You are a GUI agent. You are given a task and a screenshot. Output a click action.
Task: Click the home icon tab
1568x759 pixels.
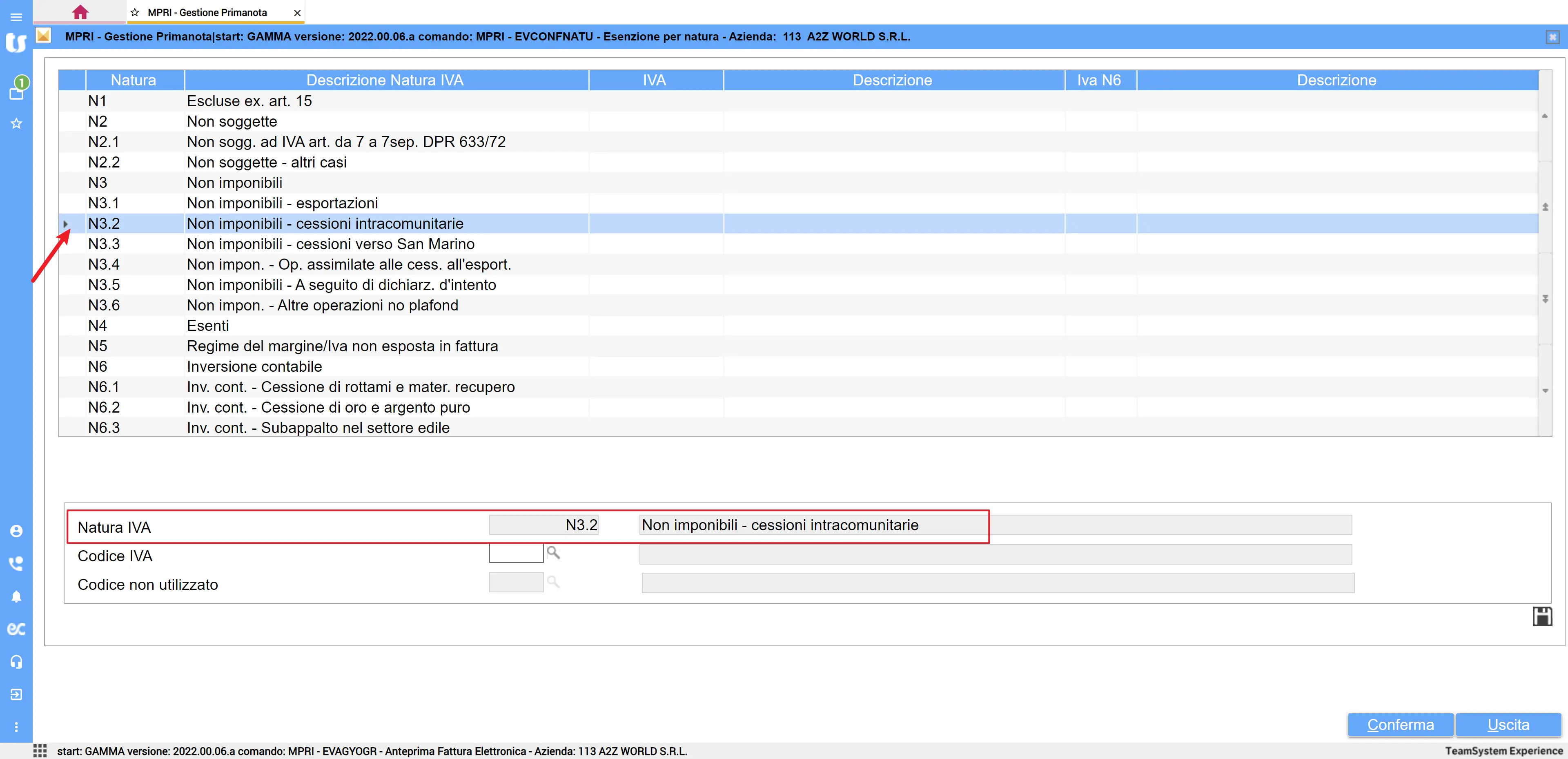[x=80, y=12]
